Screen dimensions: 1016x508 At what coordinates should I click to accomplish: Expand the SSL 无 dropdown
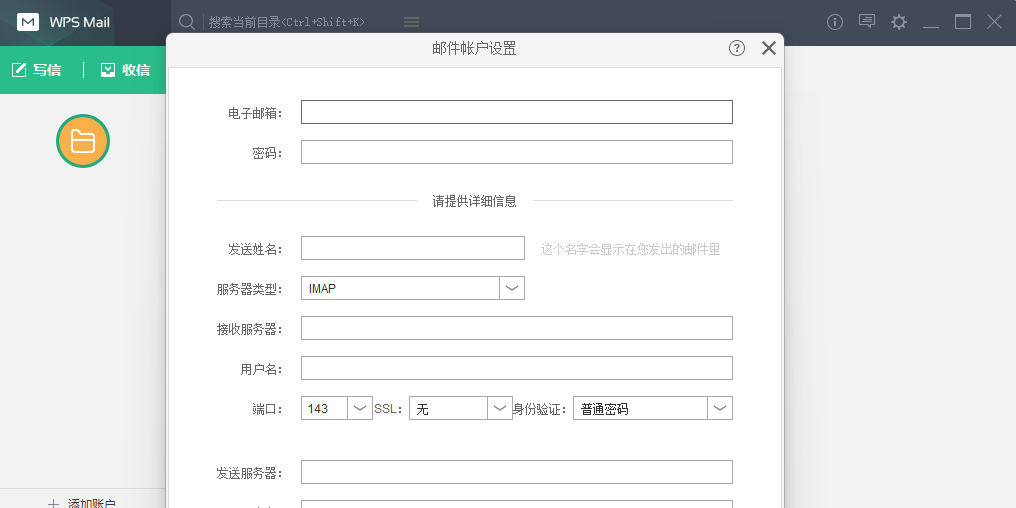[x=461, y=408]
